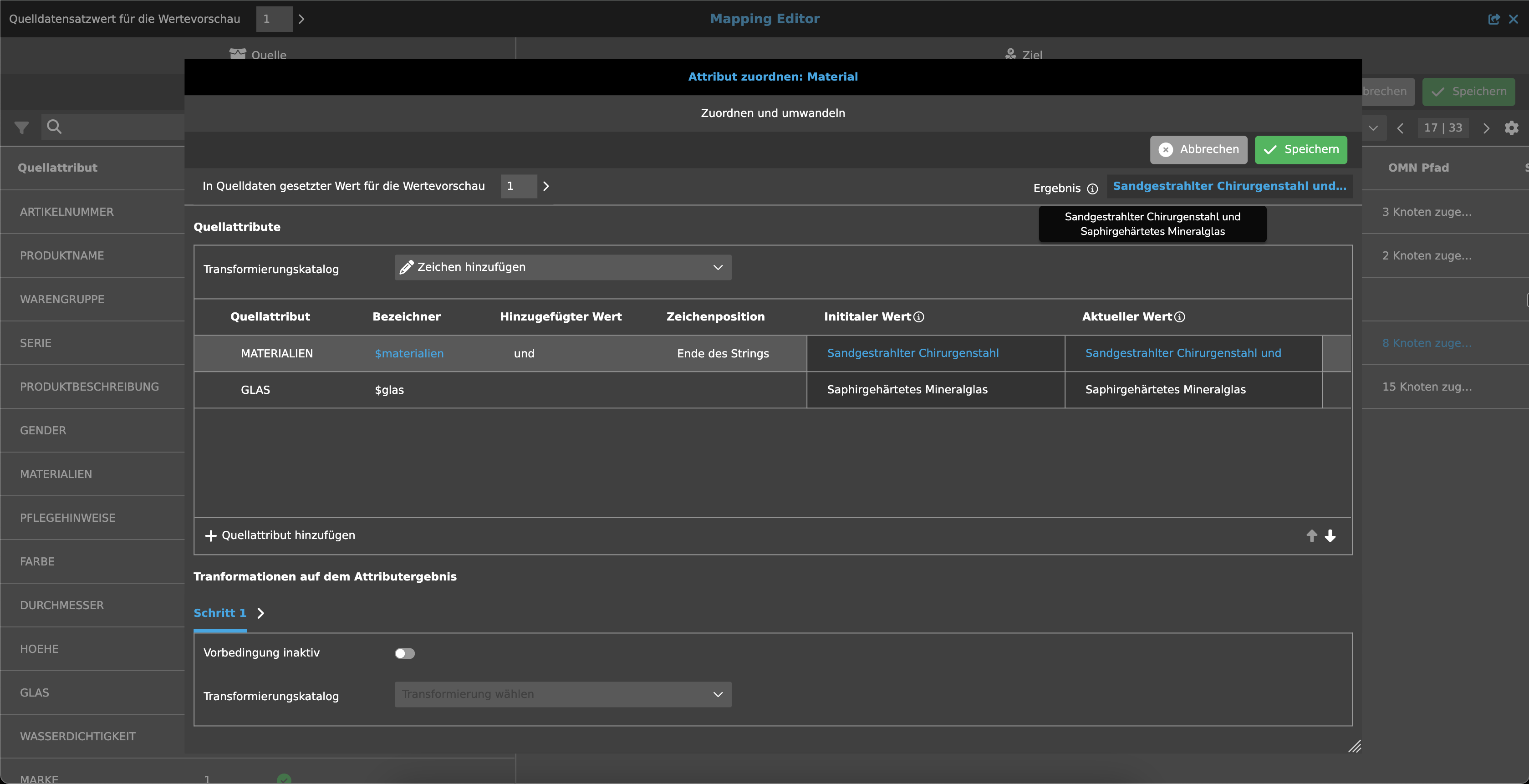This screenshot has width=1529, height=784.
Task: Open the Zeichen hinzufügen dropdown
Action: [x=562, y=268]
